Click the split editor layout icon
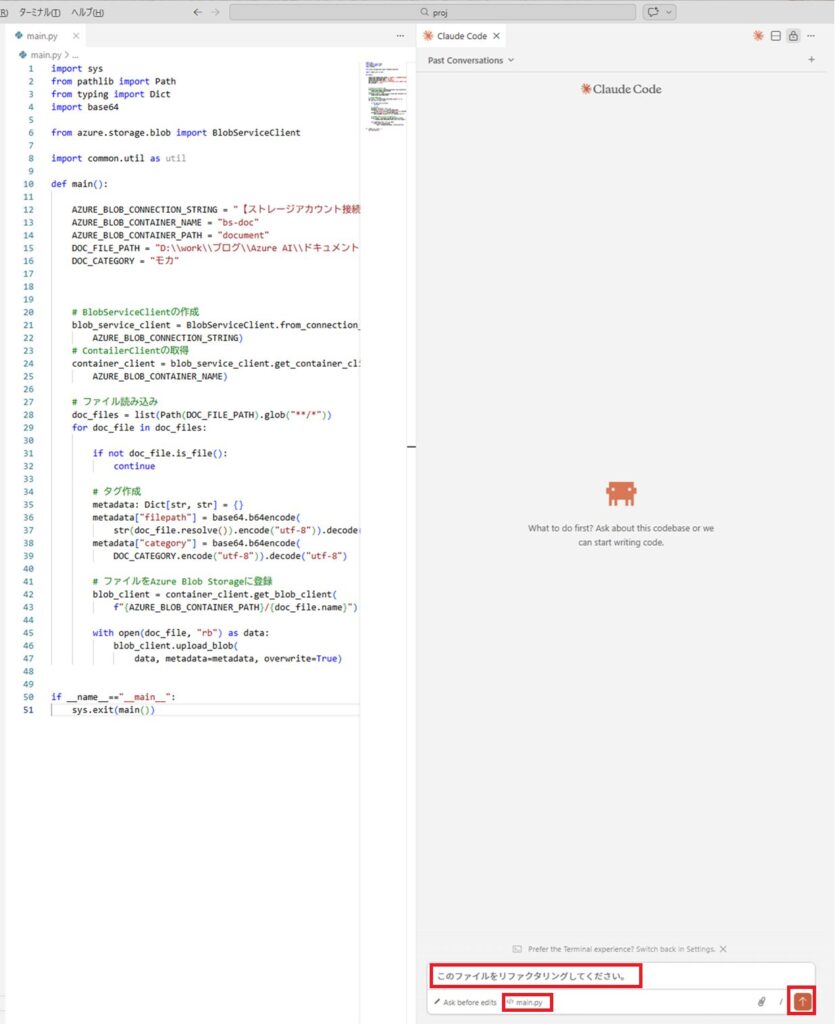This screenshot has height=1024, width=835. point(775,36)
